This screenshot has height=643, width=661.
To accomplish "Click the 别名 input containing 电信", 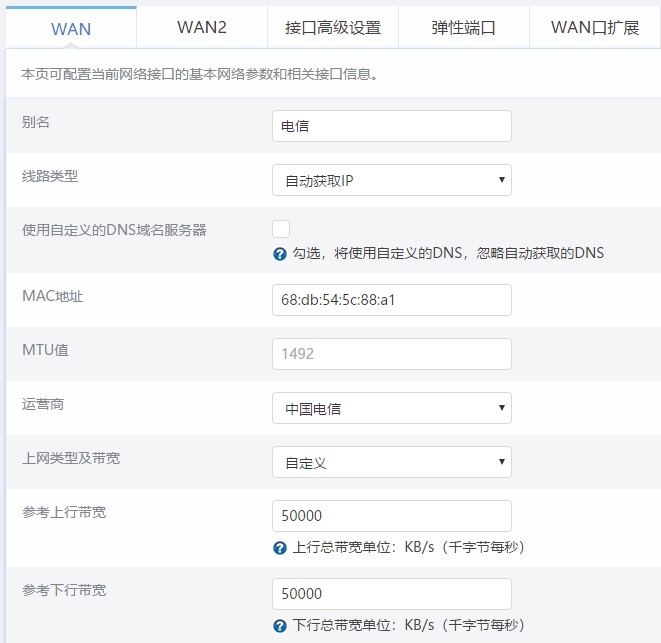I will [391, 126].
